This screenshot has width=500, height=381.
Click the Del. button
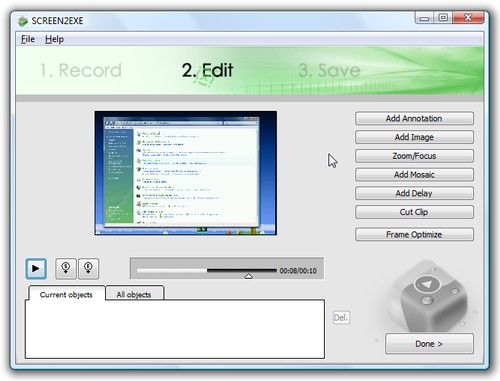(x=341, y=317)
